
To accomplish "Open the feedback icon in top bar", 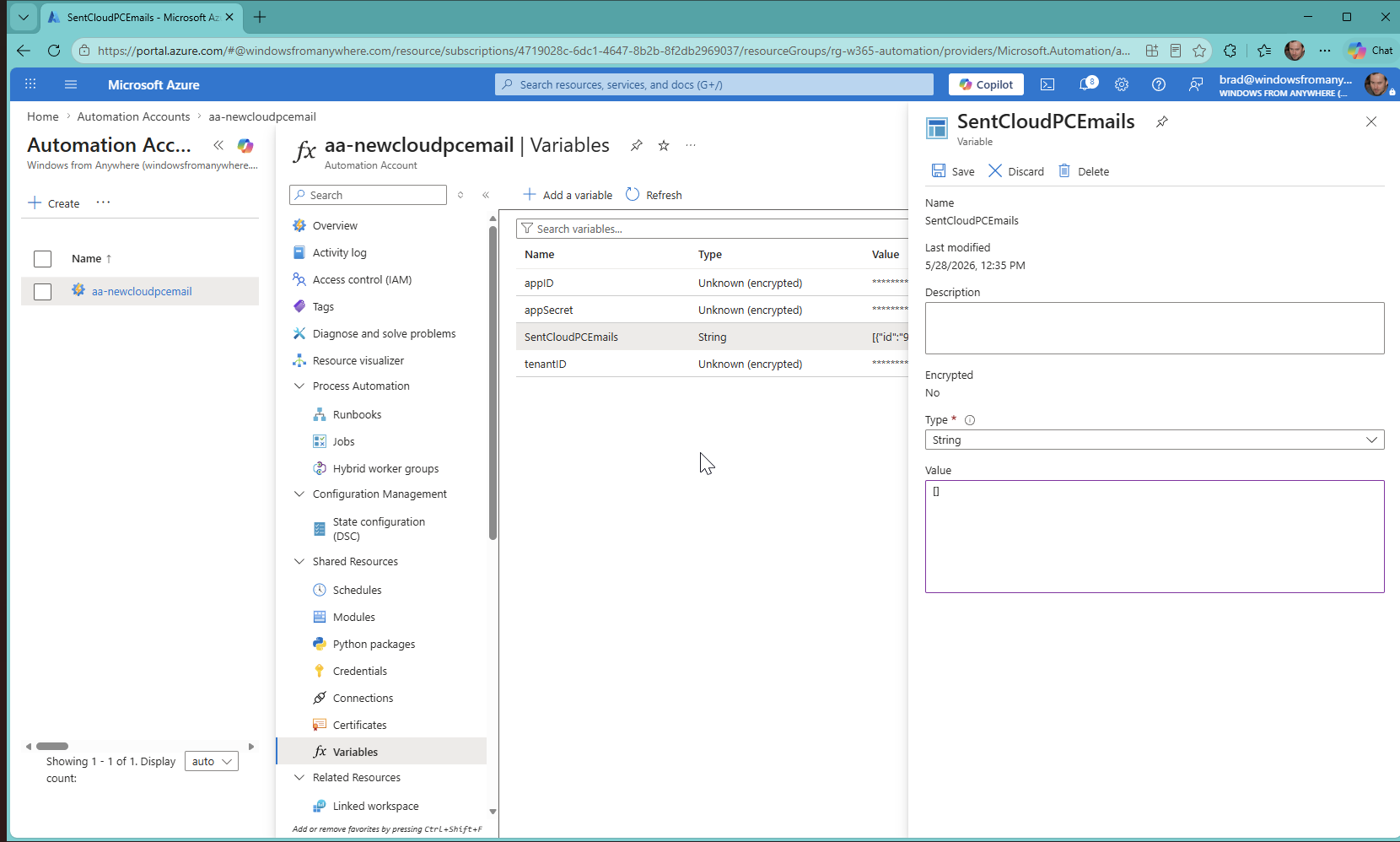I will (x=1196, y=84).
